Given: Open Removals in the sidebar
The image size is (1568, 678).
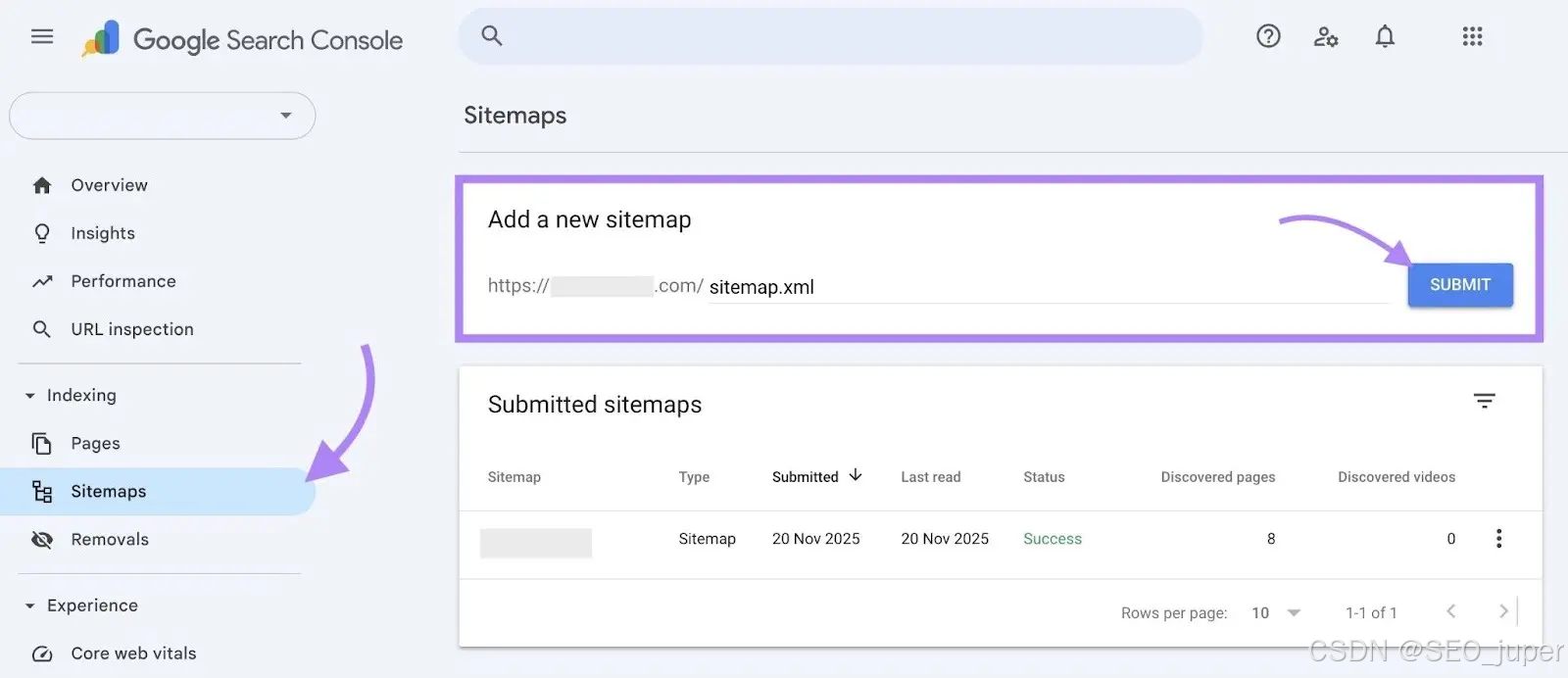Looking at the screenshot, I should pos(110,540).
